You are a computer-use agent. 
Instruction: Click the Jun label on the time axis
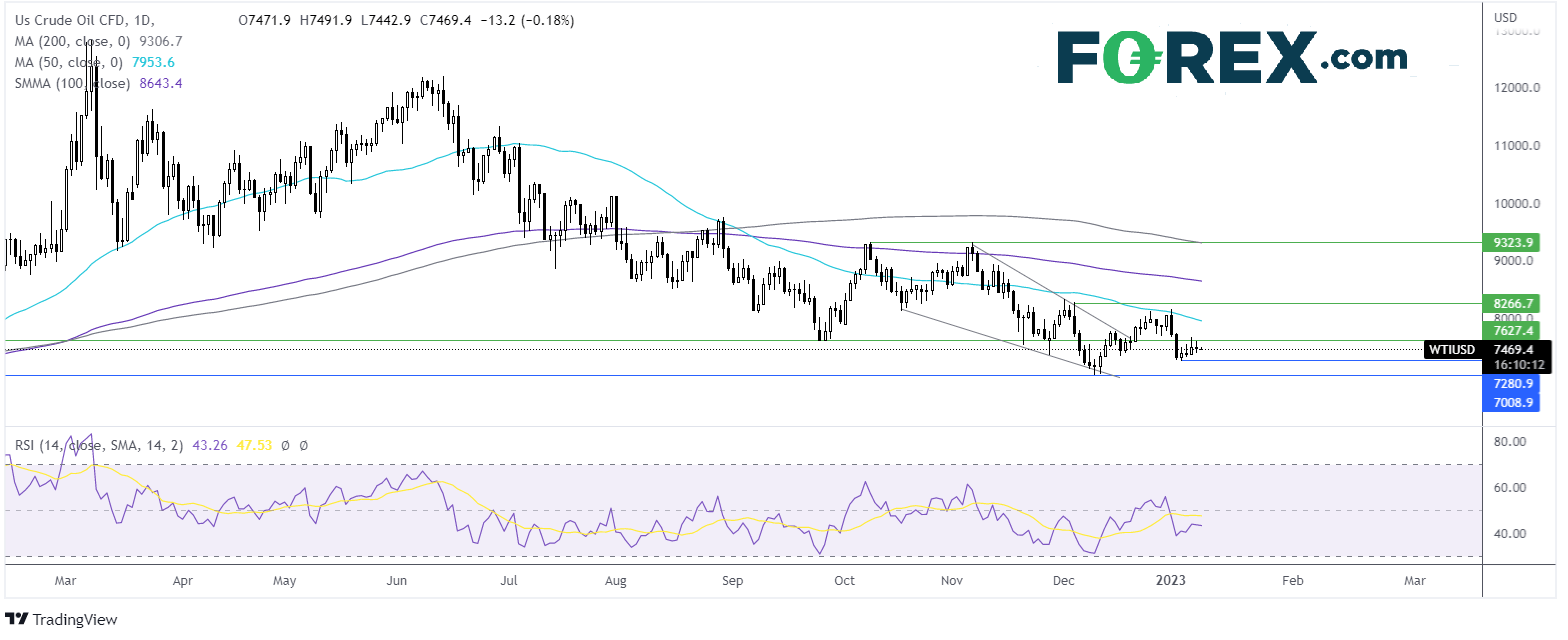[x=397, y=580]
